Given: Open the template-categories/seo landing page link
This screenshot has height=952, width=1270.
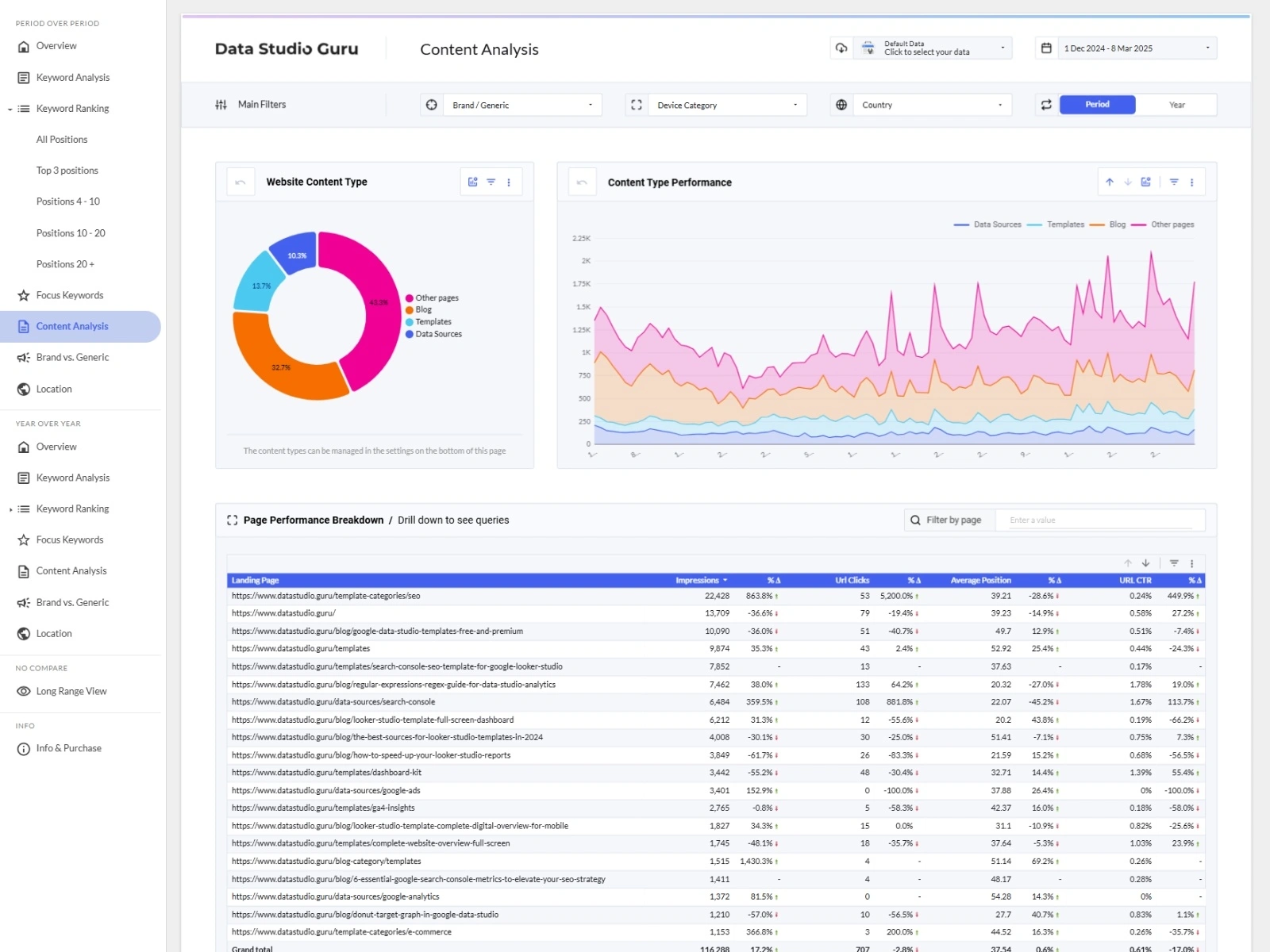Looking at the screenshot, I should point(326,596).
